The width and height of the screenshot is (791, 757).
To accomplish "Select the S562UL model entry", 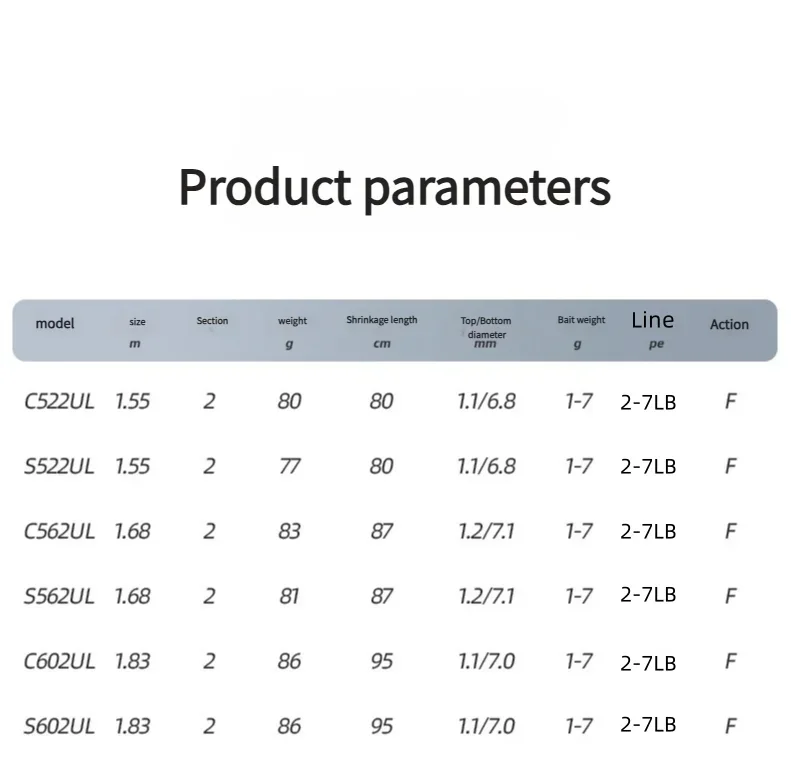I will coord(59,596).
